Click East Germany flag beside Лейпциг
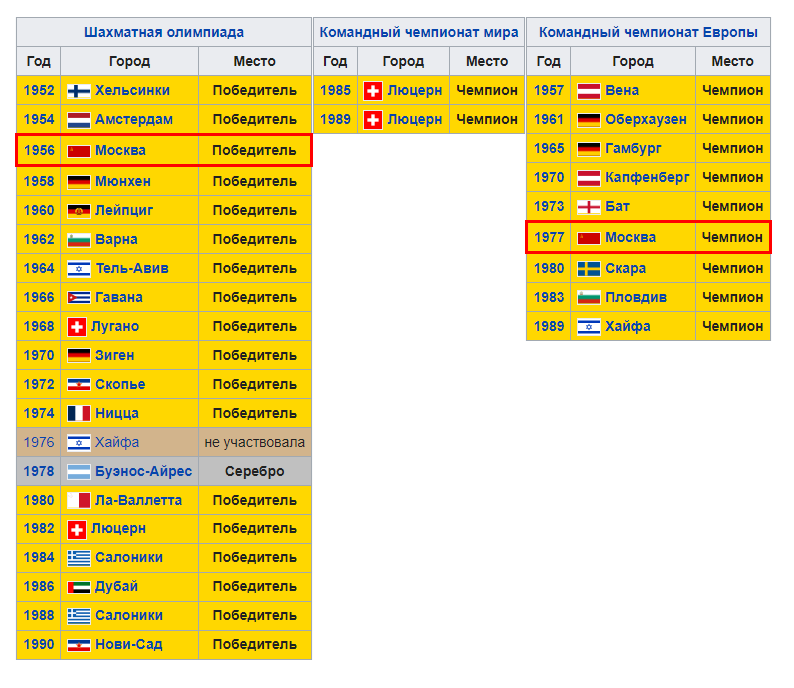The height and width of the screenshot is (688, 794). tap(79, 211)
